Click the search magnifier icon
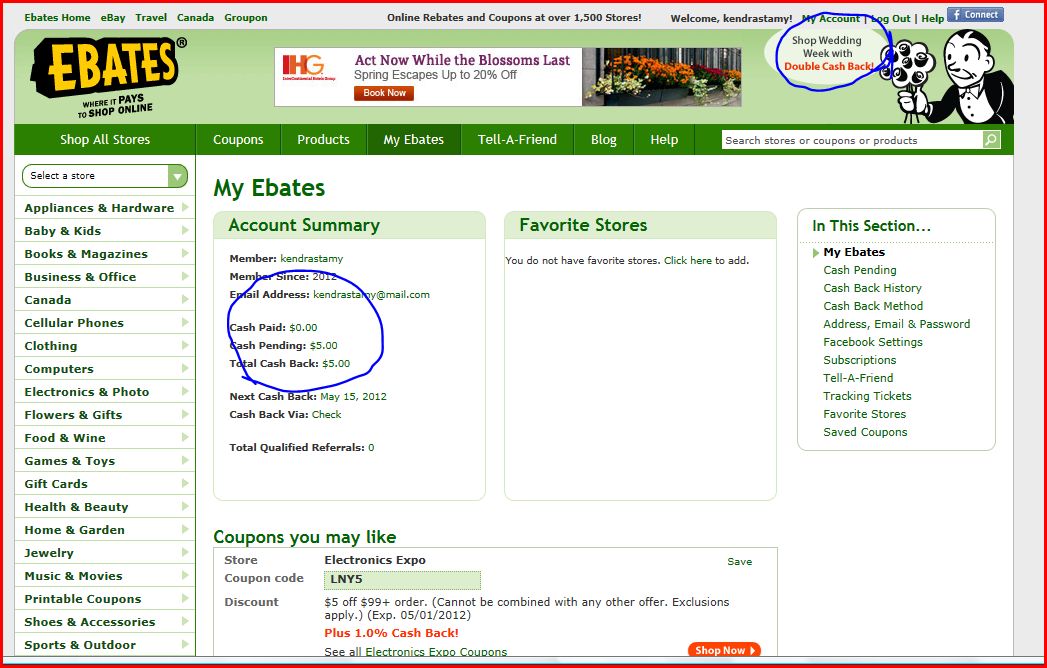Screen dimensions: 1047x668 991,140
